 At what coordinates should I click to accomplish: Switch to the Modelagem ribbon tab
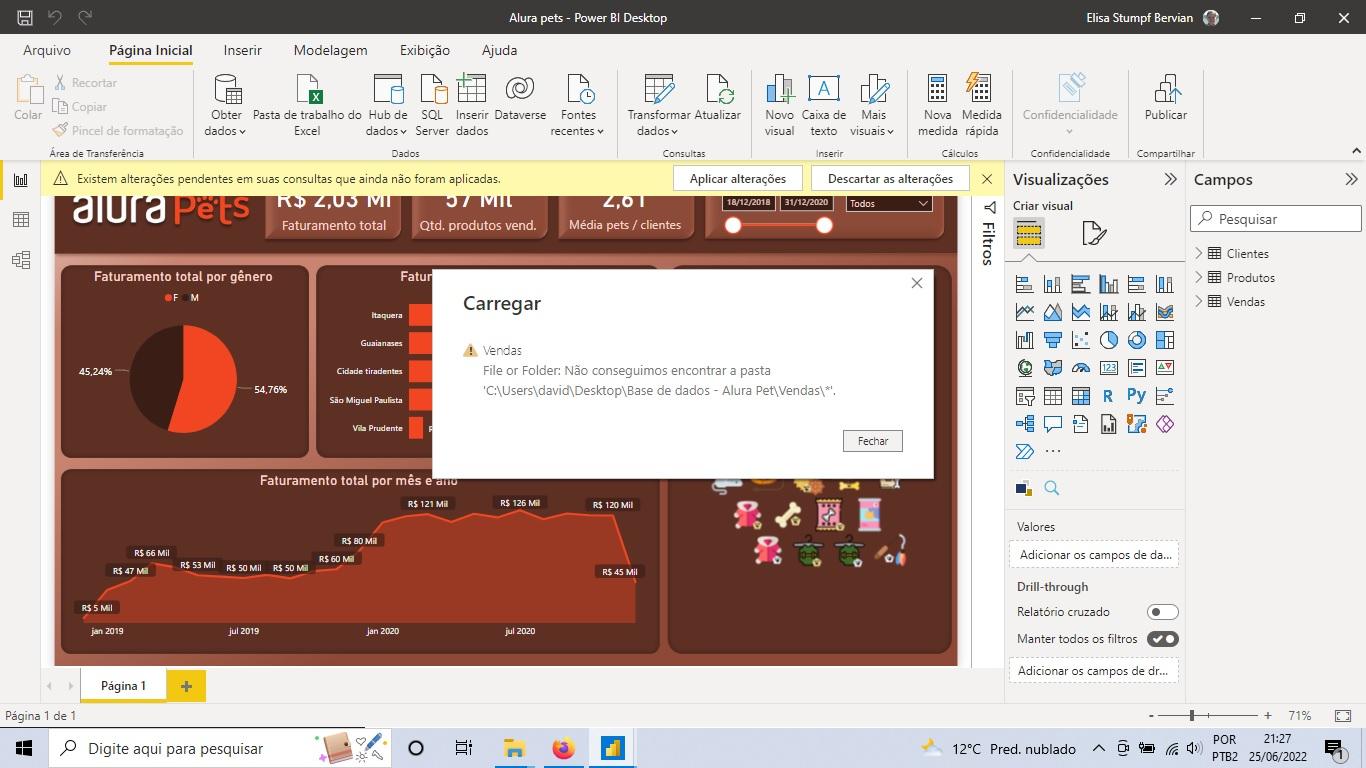[330, 50]
